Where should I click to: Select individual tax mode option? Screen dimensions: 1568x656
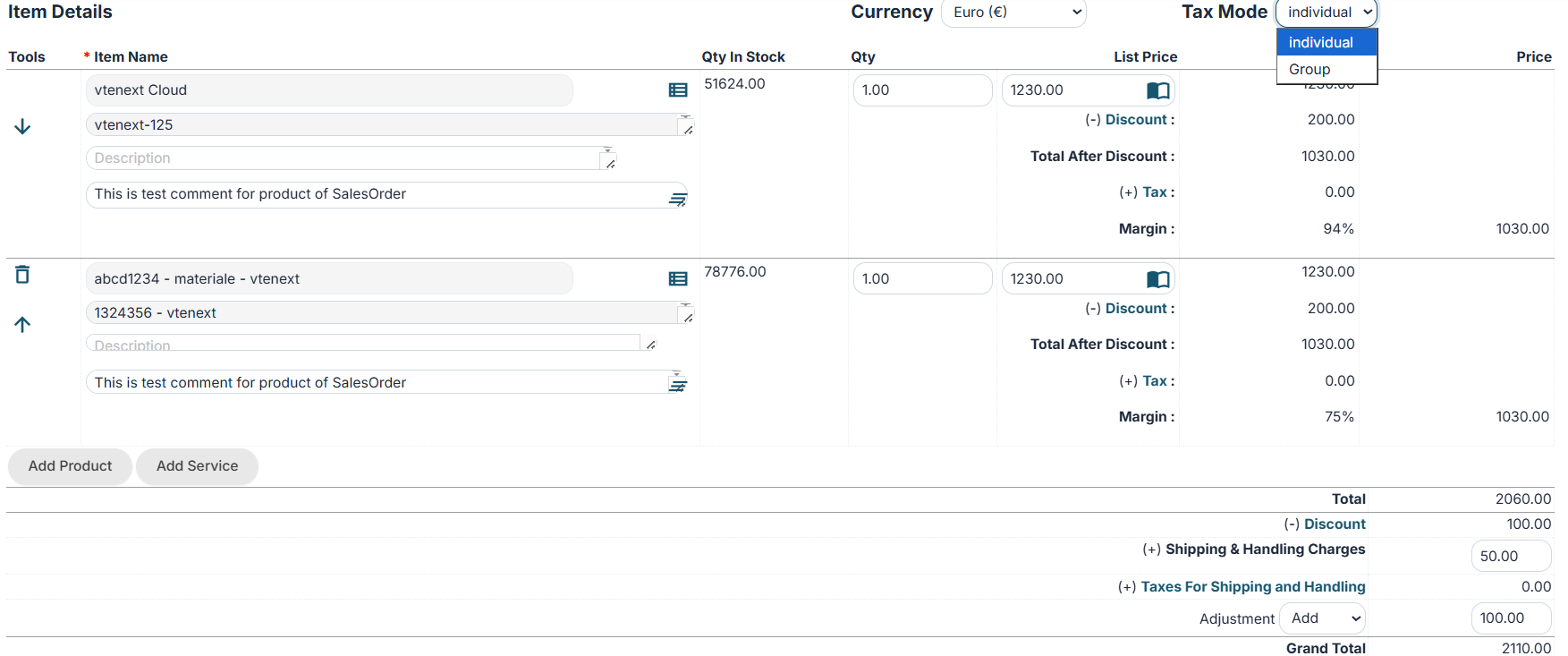click(x=1327, y=42)
